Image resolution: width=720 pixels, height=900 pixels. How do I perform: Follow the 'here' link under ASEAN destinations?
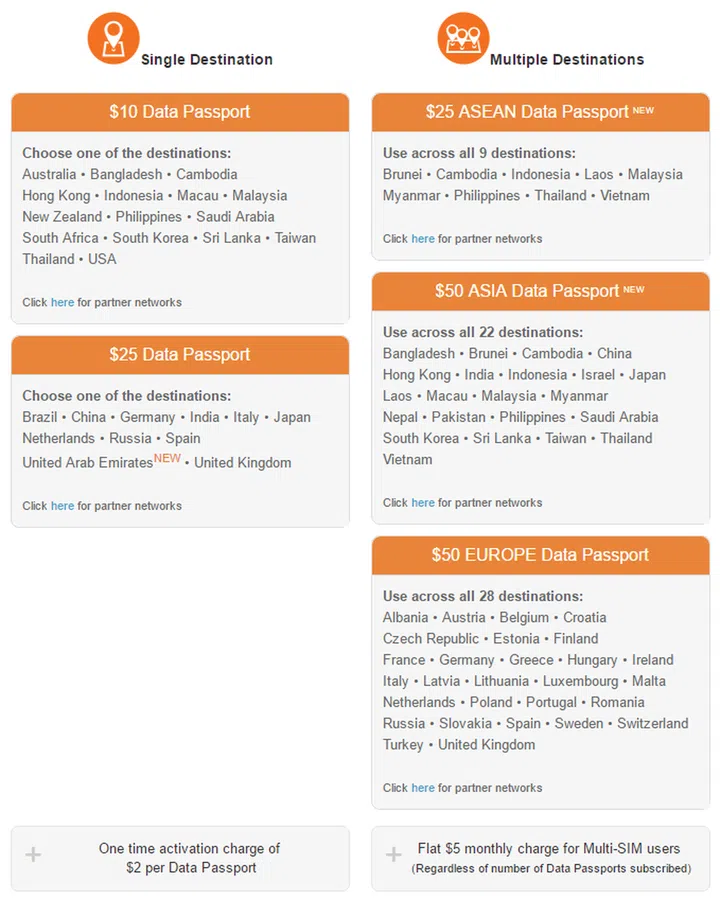(423, 239)
